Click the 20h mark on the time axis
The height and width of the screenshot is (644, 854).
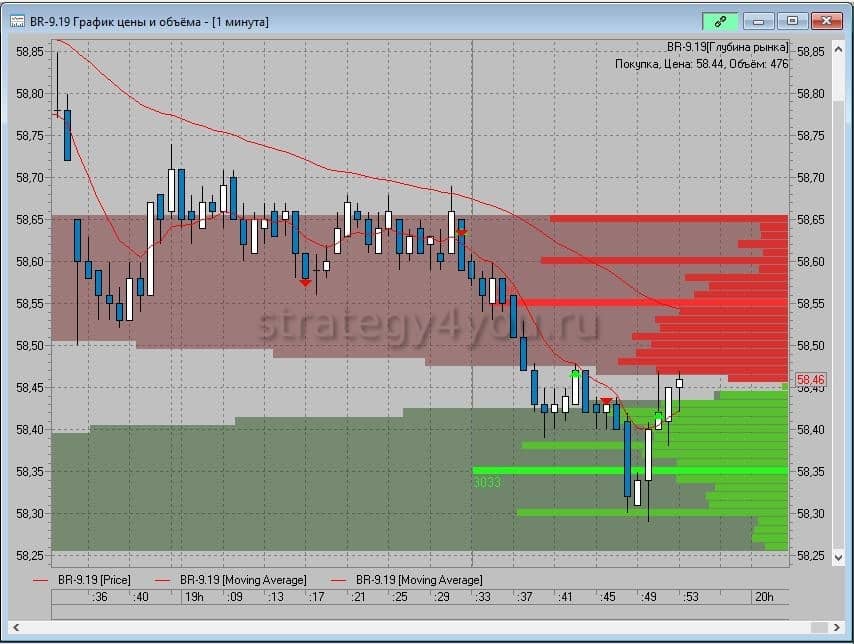coord(764,597)
